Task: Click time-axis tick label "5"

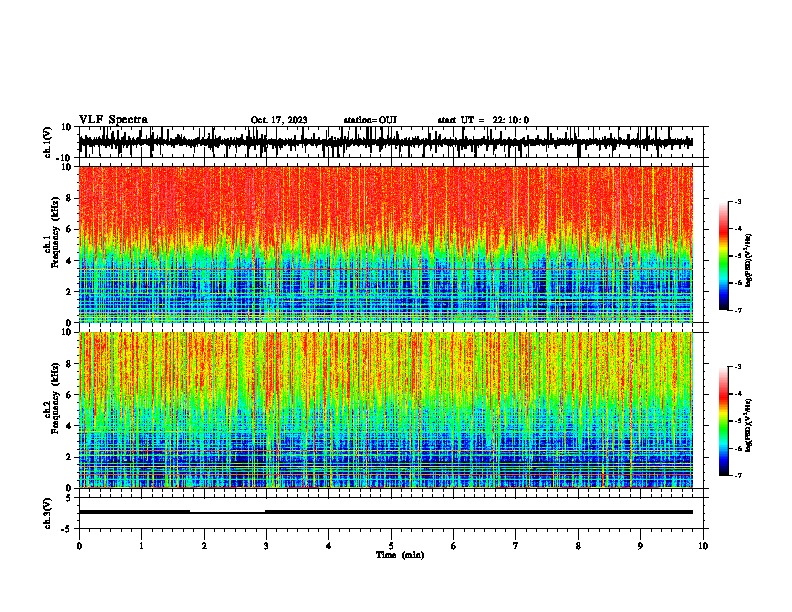Action: tap(391, 546)
